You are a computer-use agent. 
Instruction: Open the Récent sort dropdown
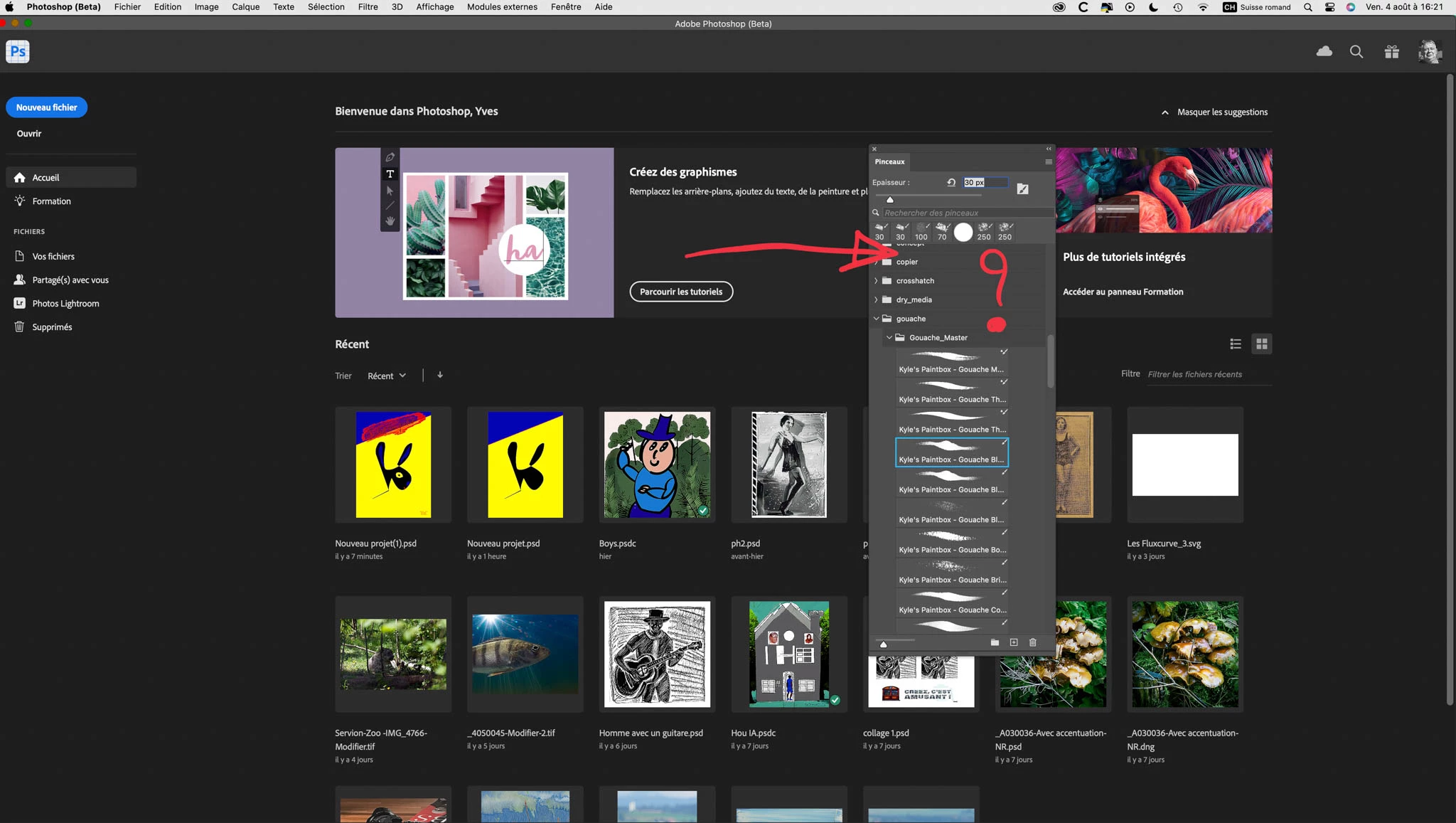coord(387,376)
